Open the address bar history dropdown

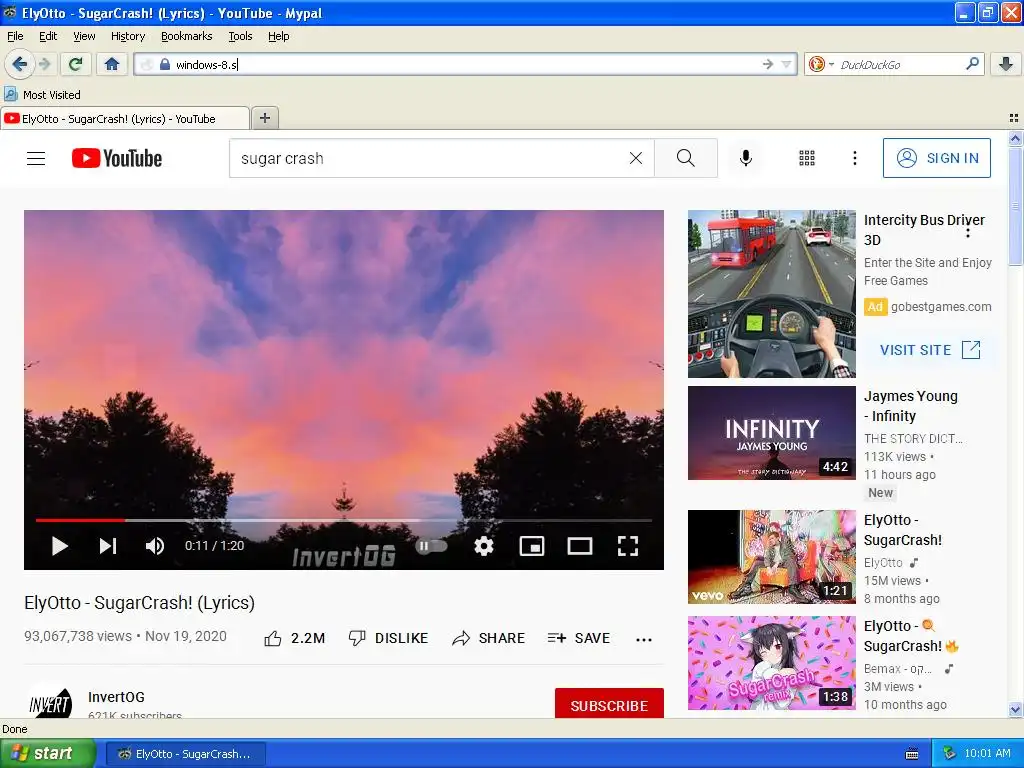point(786,64)
